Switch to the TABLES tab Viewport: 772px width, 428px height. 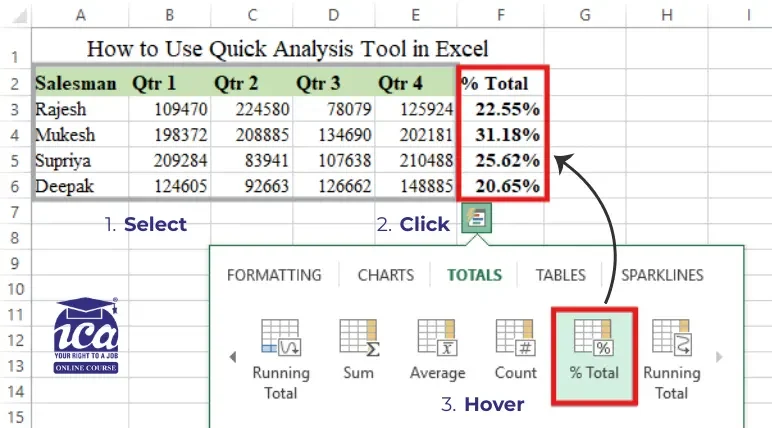click(x=560, y=275)
